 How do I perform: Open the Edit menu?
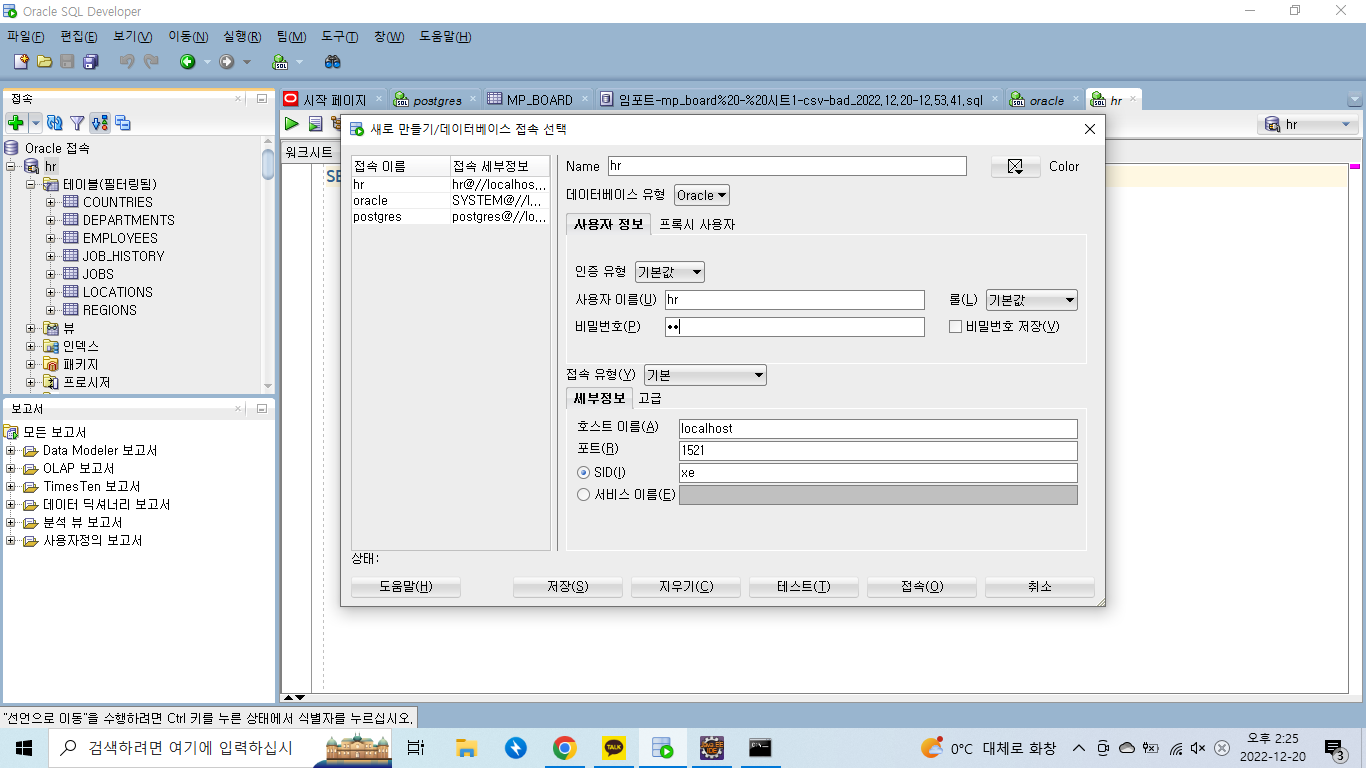coord(79,36)
